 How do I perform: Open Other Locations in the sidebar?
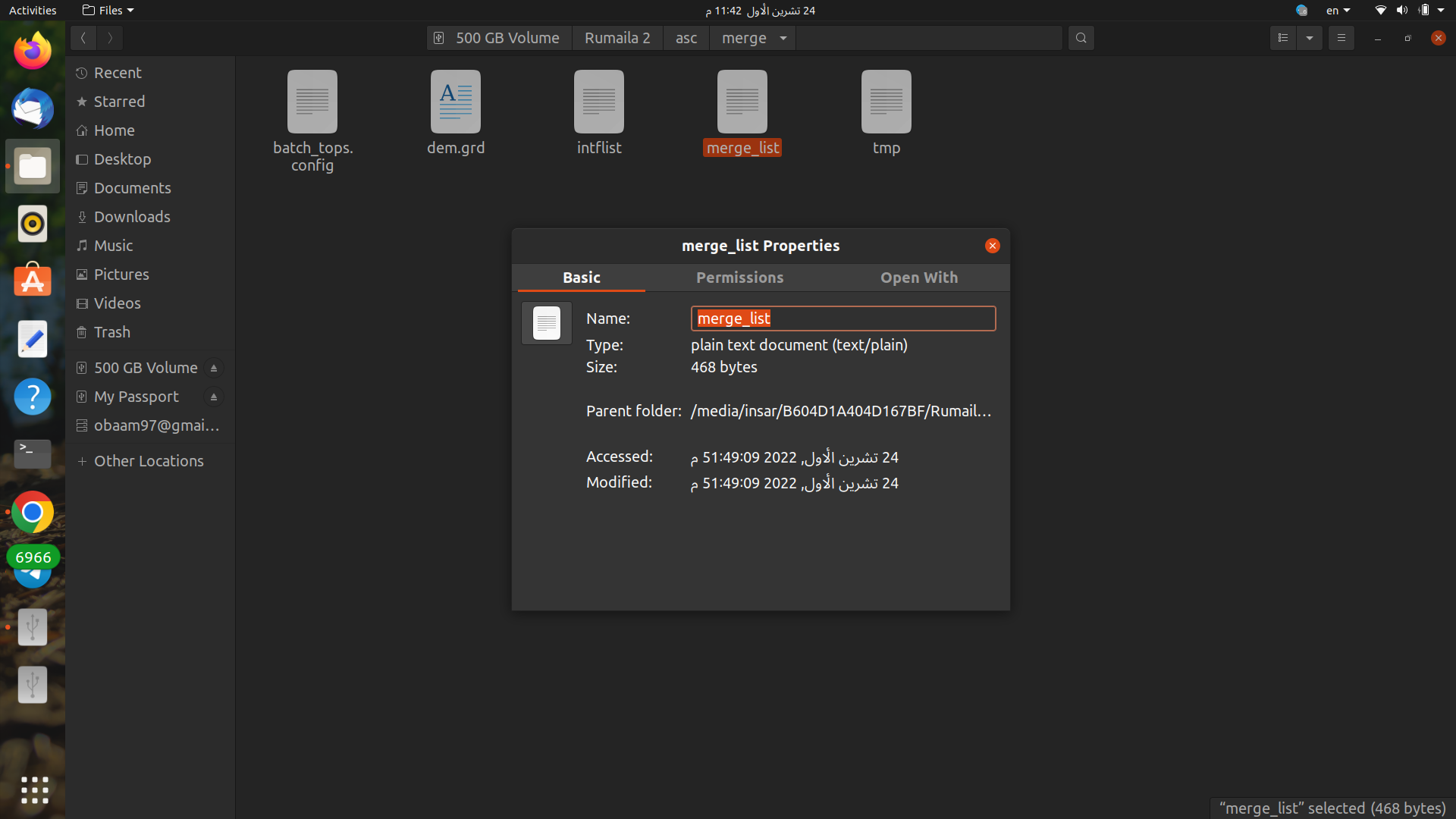pos(149,460)
